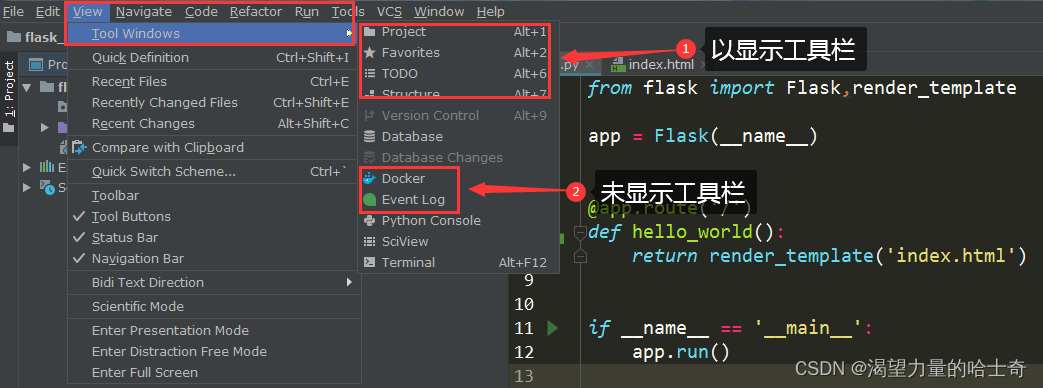Expand the Scratches node arrow
Image resolution: width=1043 pixels, height=388 pixels.
click(x=27, y=188)
